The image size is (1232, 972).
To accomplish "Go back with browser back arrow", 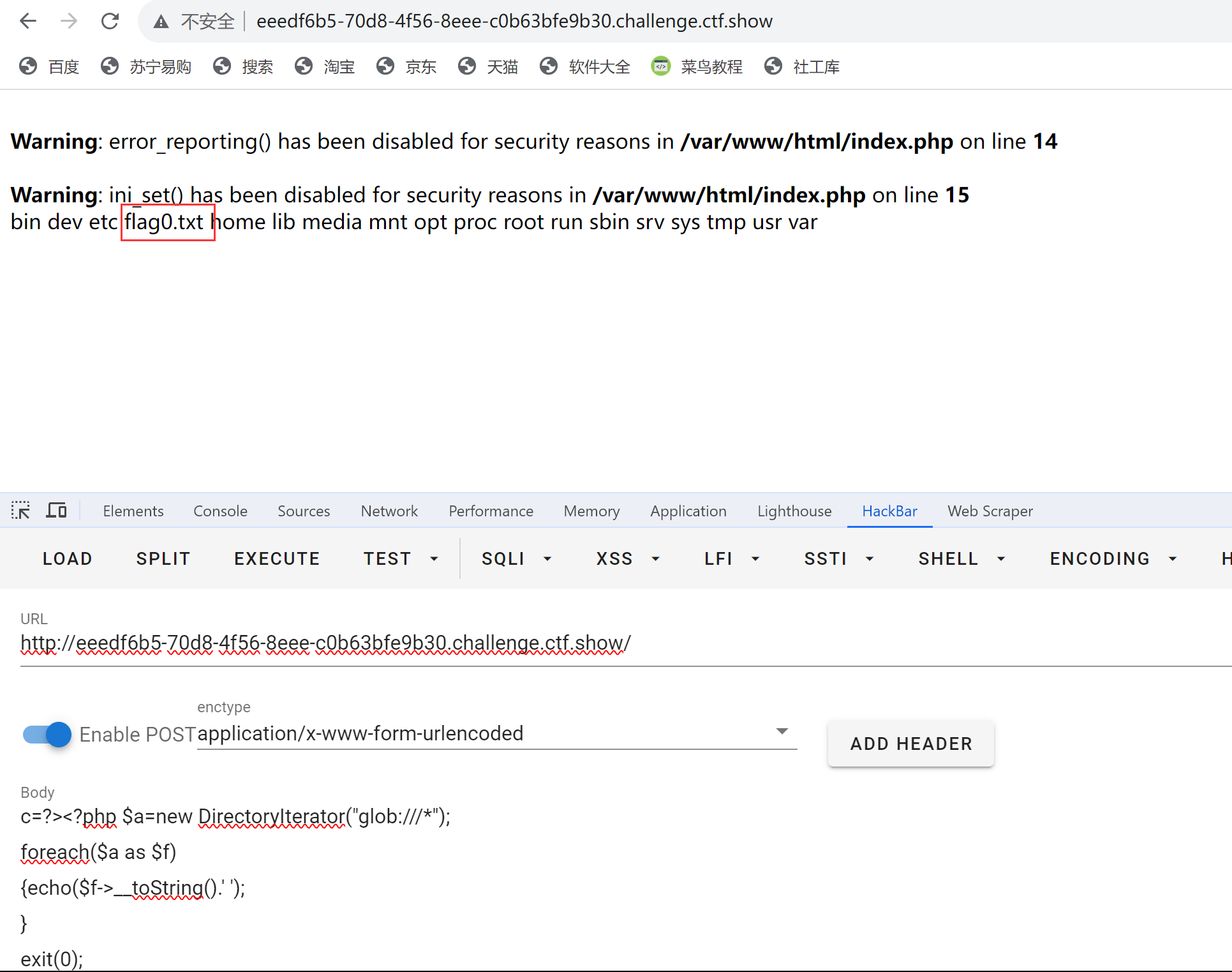I will click(x=28, y=21).
